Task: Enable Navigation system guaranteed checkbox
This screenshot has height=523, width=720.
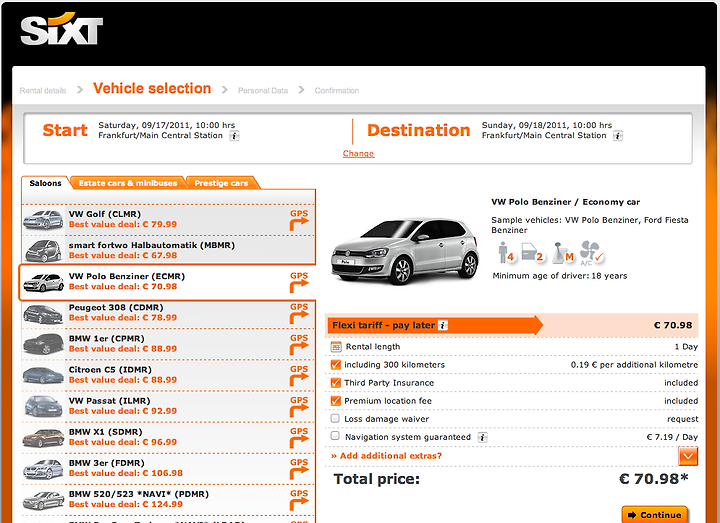Action: click(335, 436)
